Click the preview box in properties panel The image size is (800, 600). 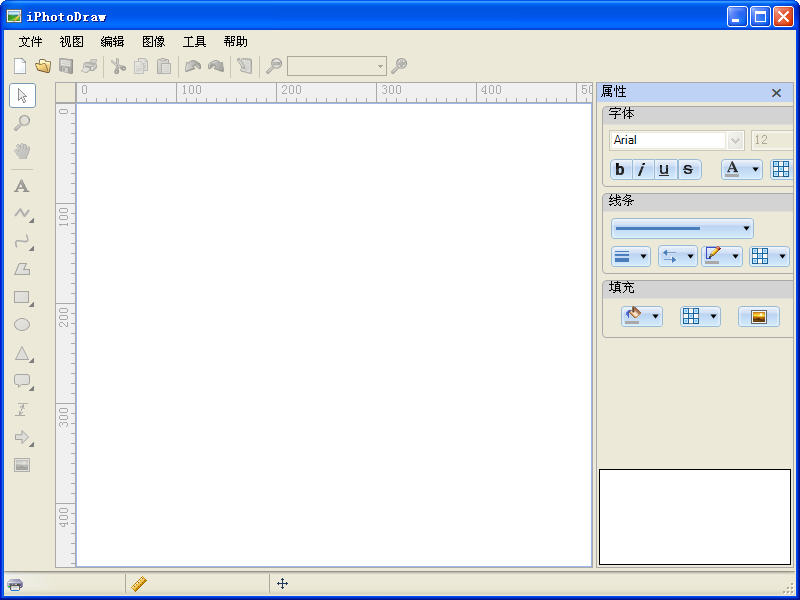point(695,517)
